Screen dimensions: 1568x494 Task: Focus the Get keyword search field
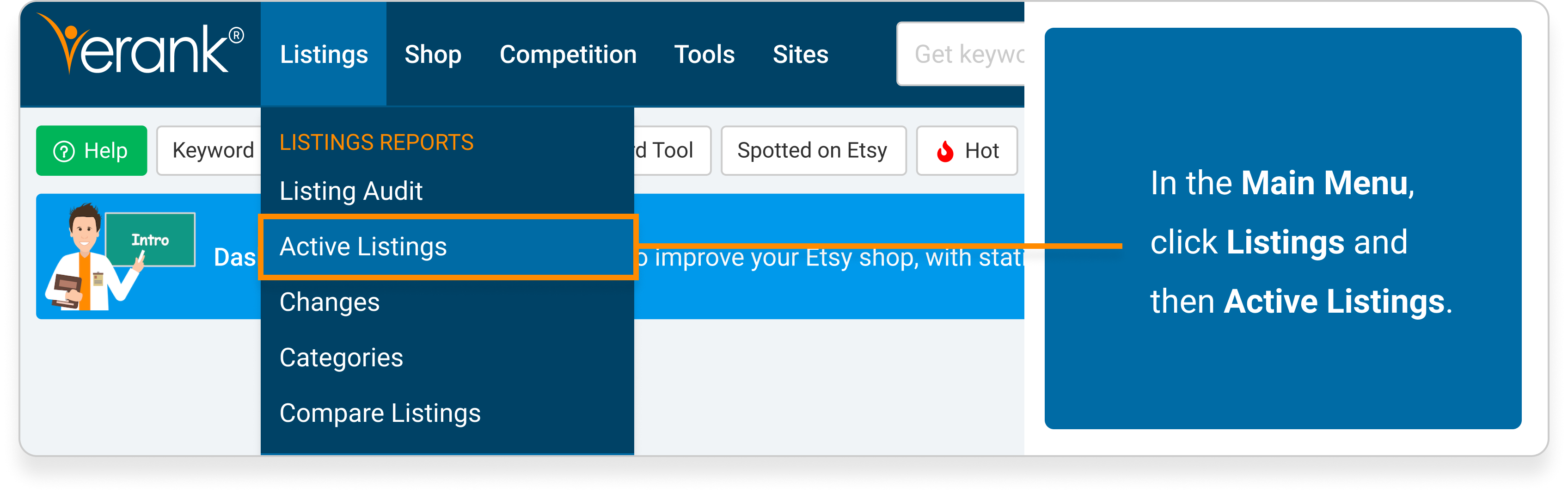click(961, 54)
